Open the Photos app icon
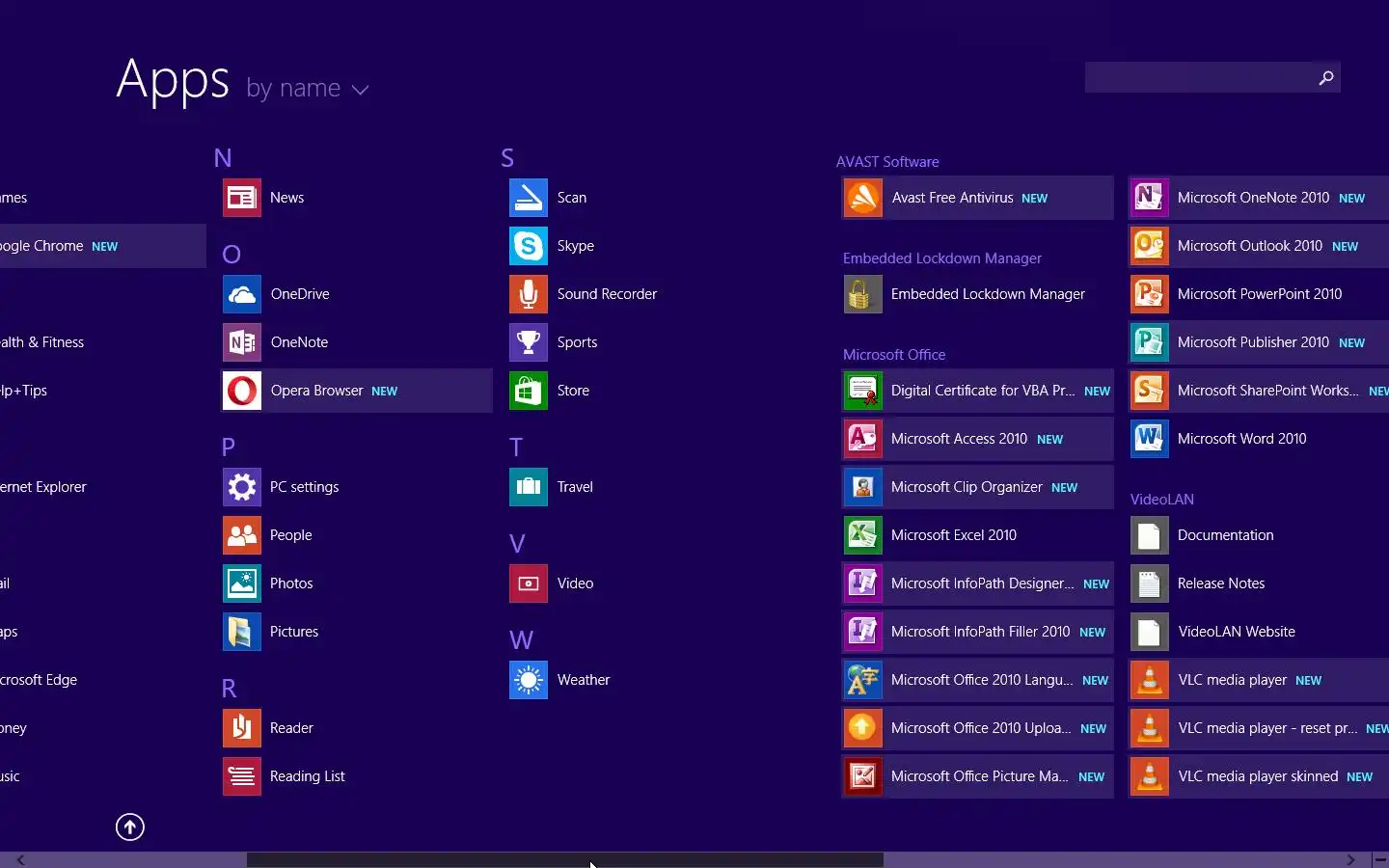Image resolution: width=1389 pixels, height=868 pixels. click(x=242, y=583)
